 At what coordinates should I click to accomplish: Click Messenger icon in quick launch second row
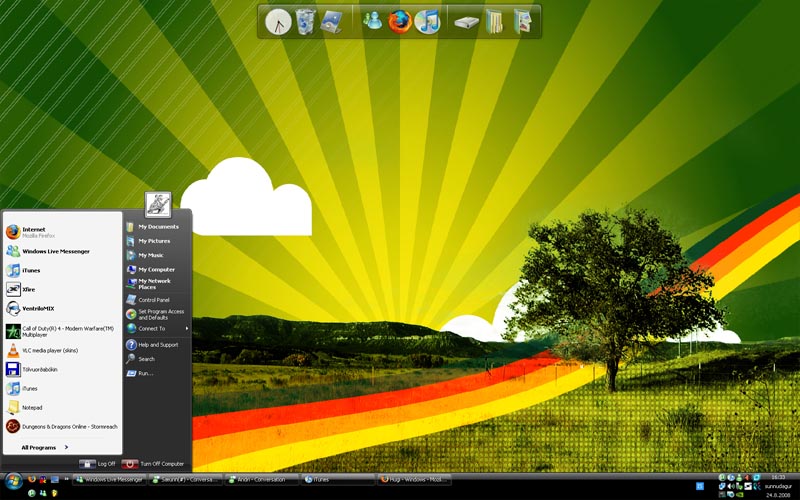pos(43,493)
